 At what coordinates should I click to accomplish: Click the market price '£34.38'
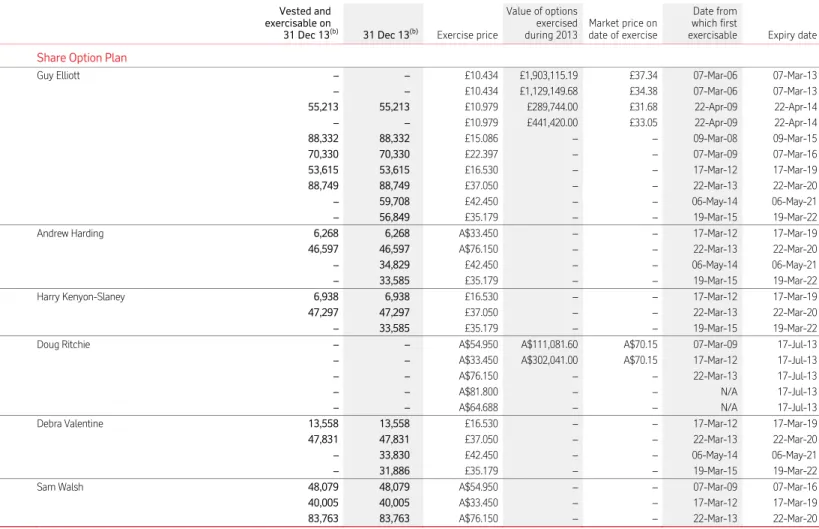643,91
